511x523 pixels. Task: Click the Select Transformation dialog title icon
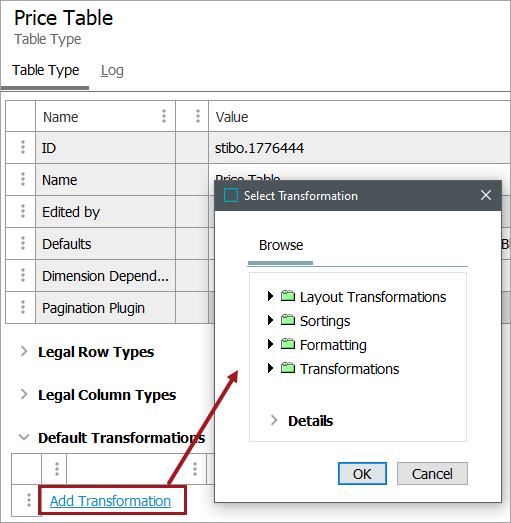click(x=230, y=195)
